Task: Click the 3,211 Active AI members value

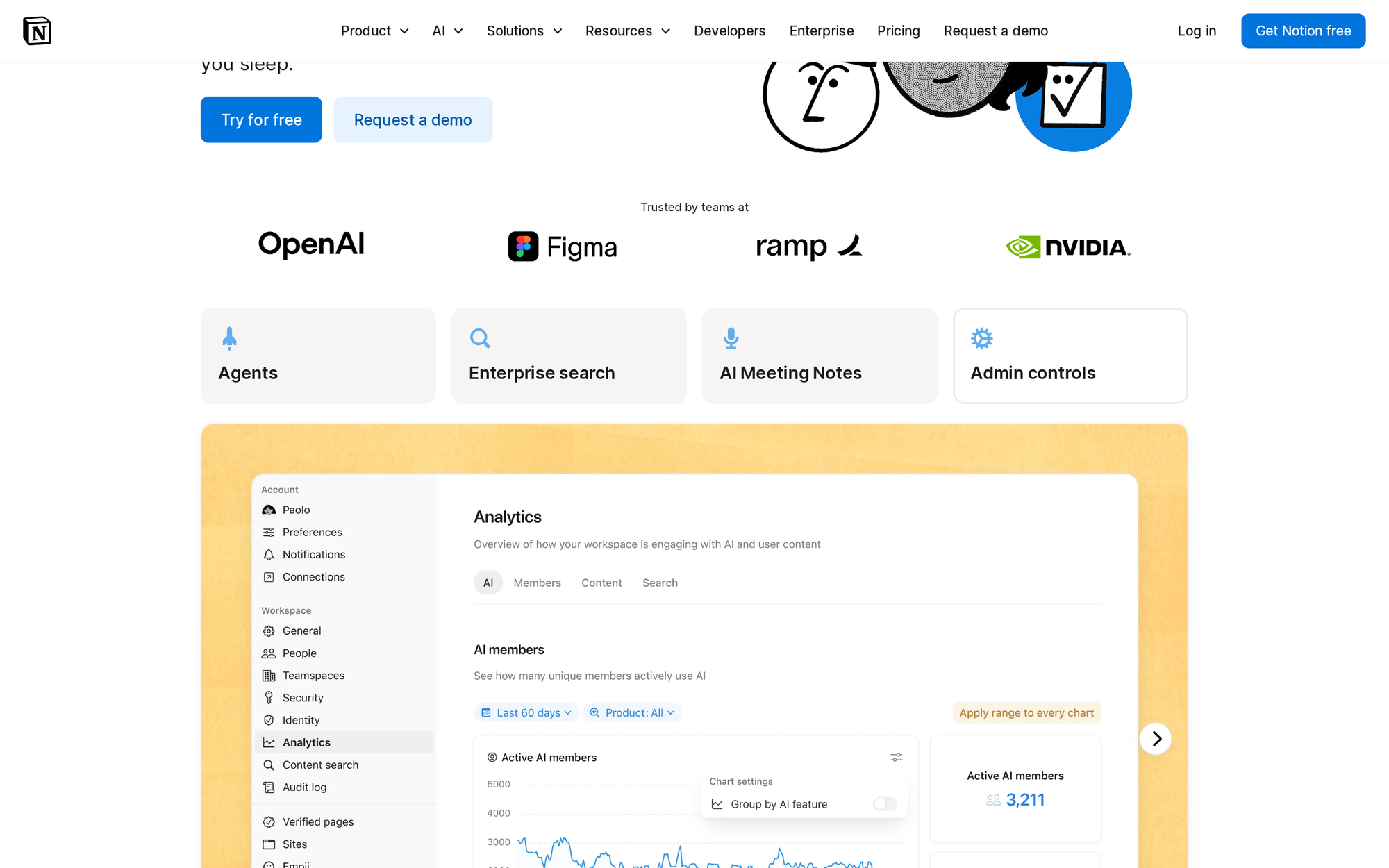Action: [x=1025, y=800]
